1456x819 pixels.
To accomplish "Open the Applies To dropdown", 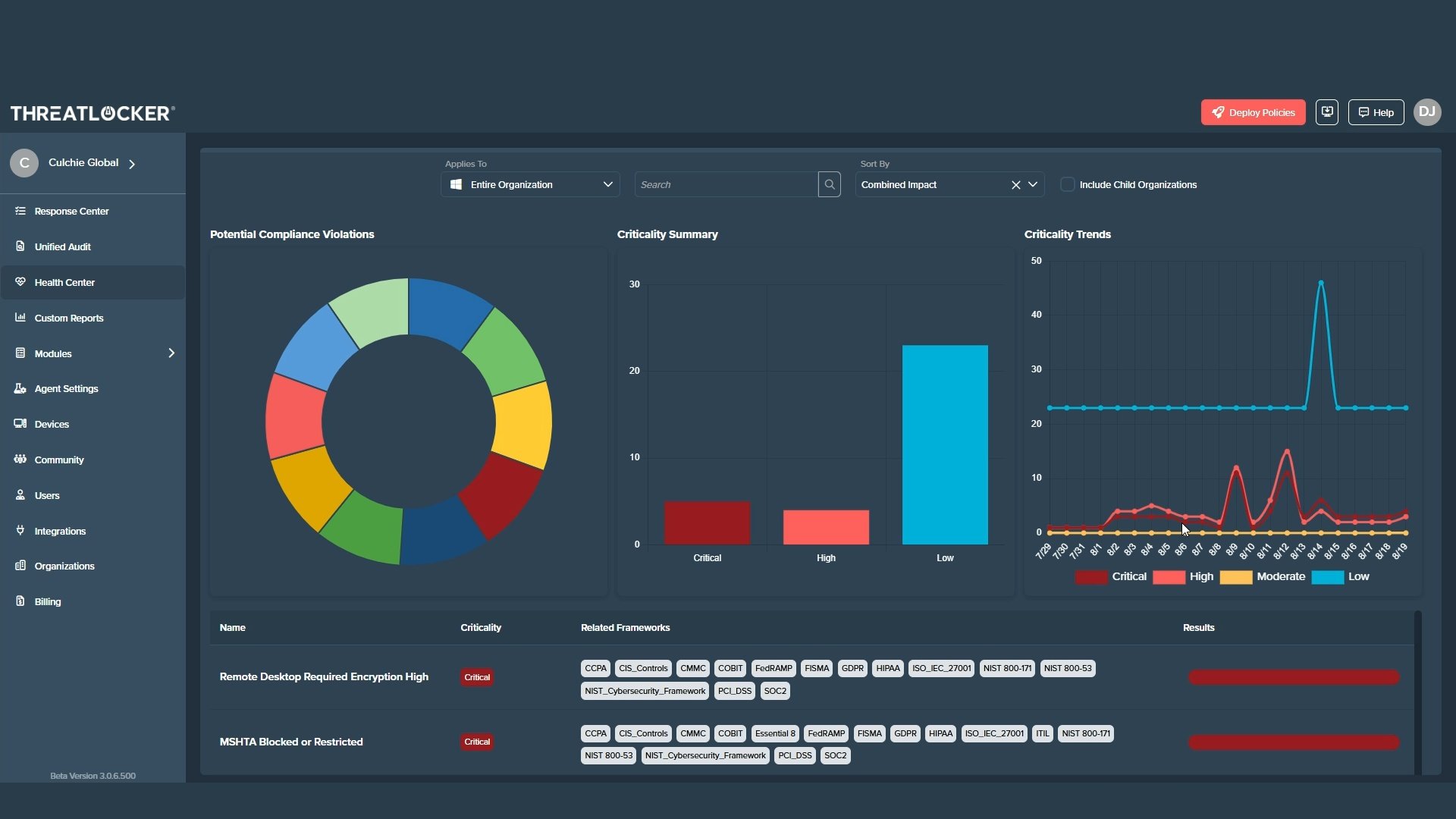I will click(530, 184).
